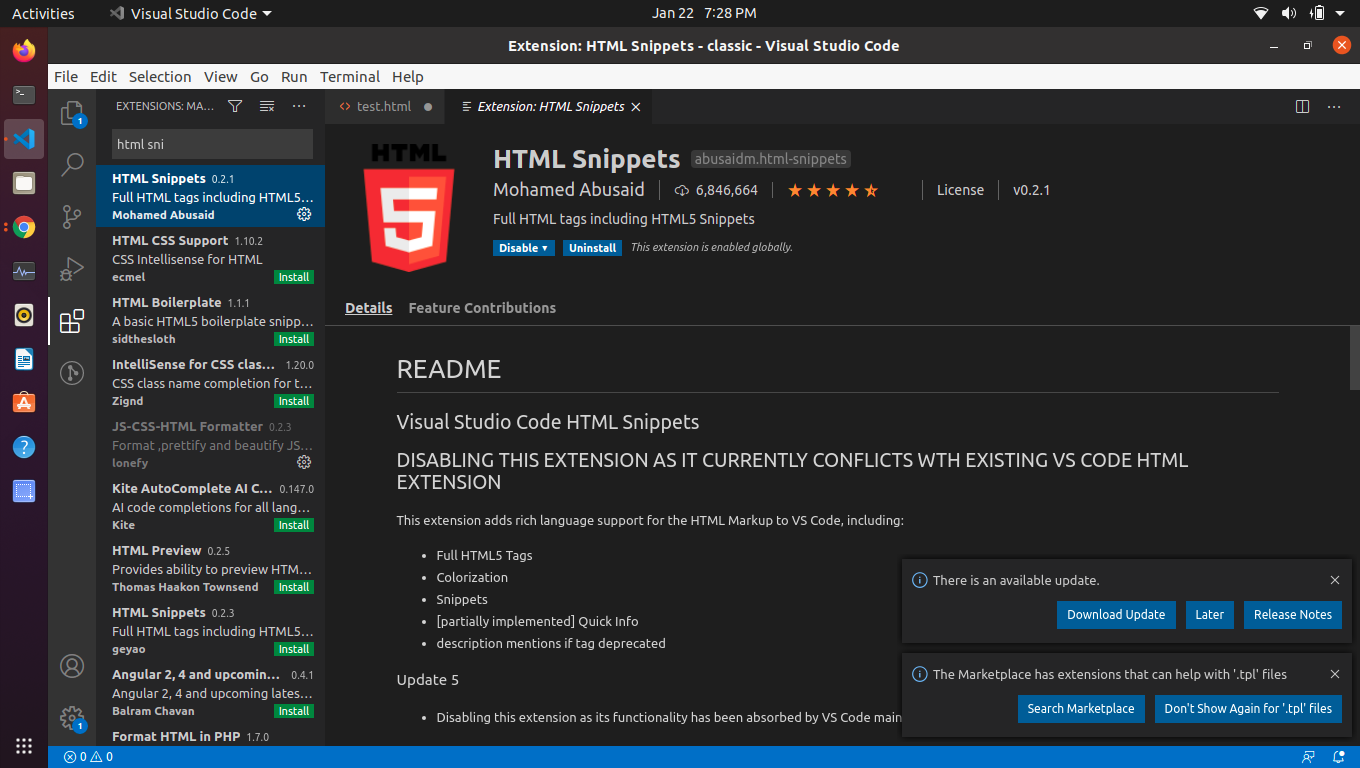
Task: Open notifications bell in status bar
Action: [x=1339, y=757]
